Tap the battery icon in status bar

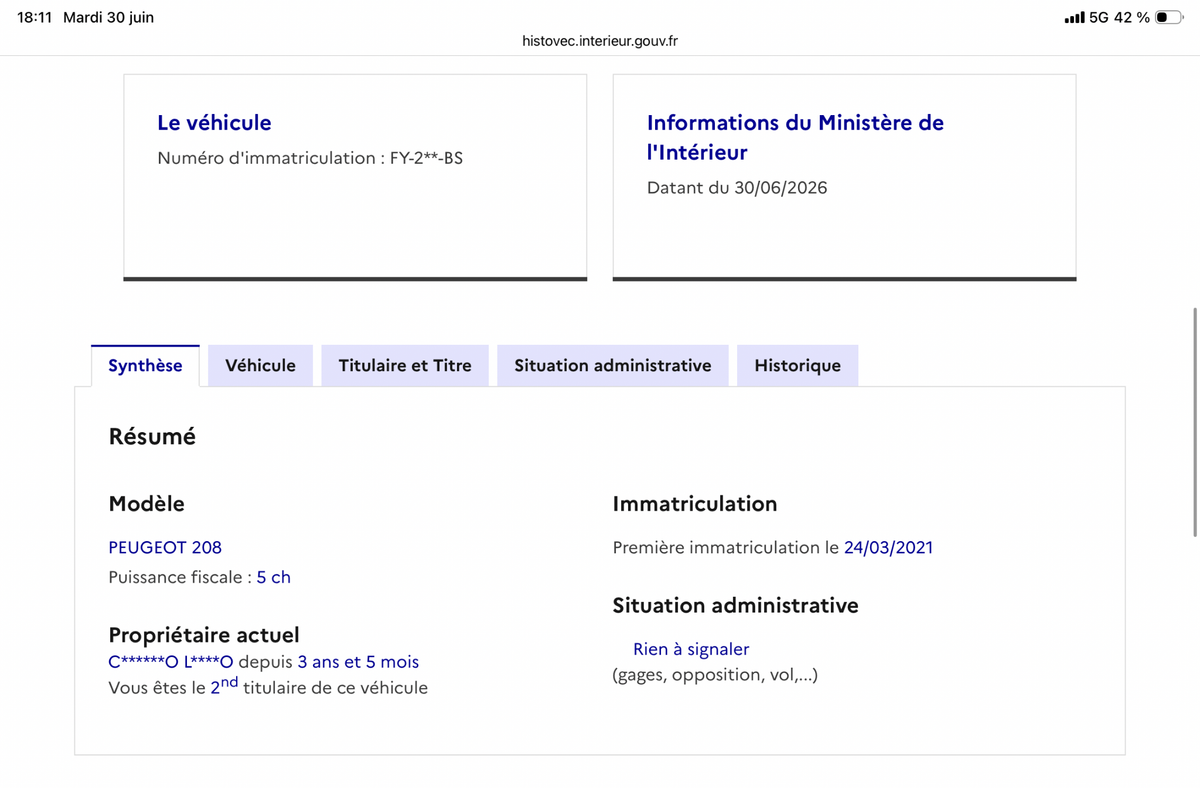click(x=1168, y=18)
